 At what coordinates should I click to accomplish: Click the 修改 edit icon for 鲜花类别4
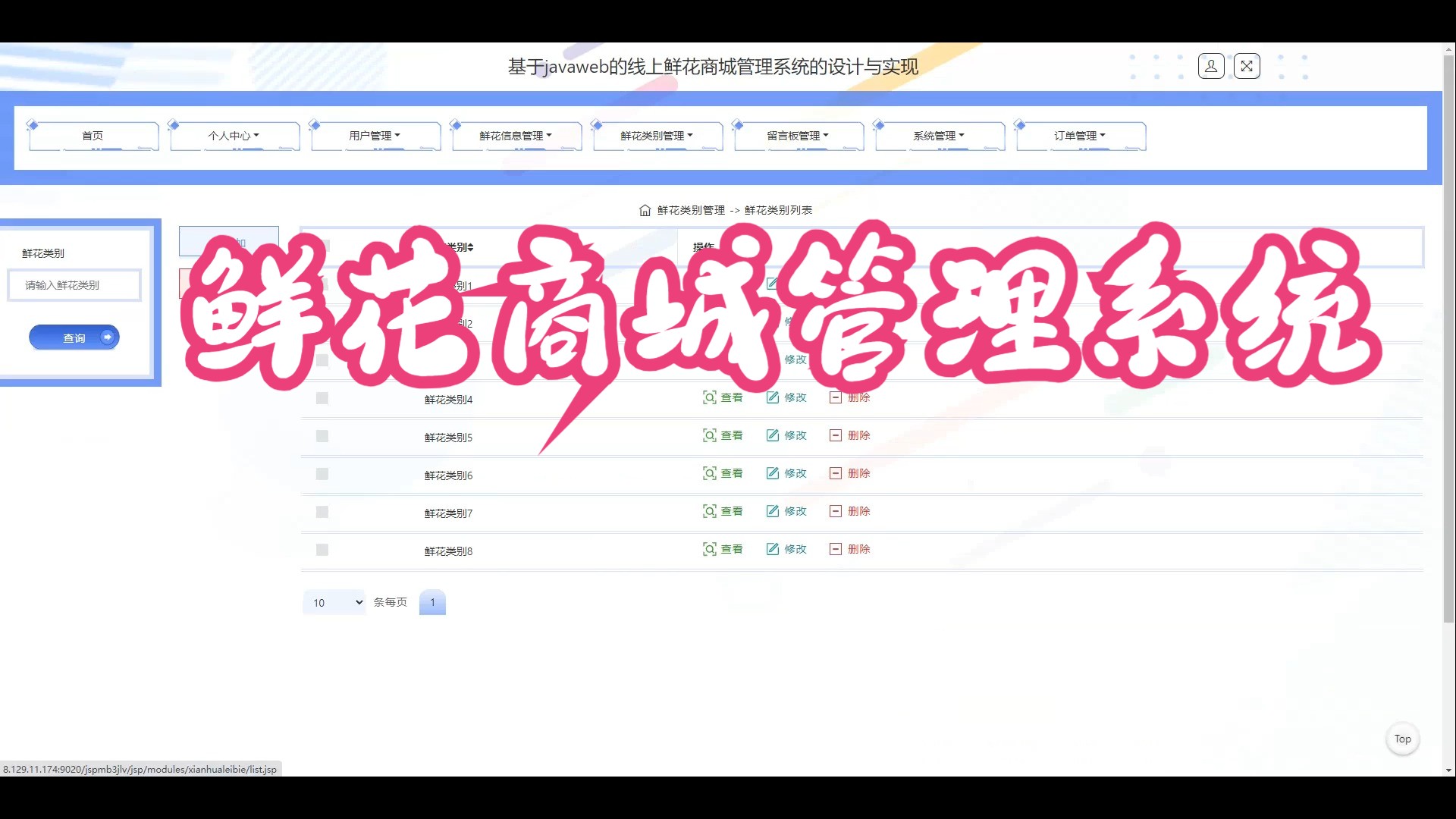[x=773, y=397]
